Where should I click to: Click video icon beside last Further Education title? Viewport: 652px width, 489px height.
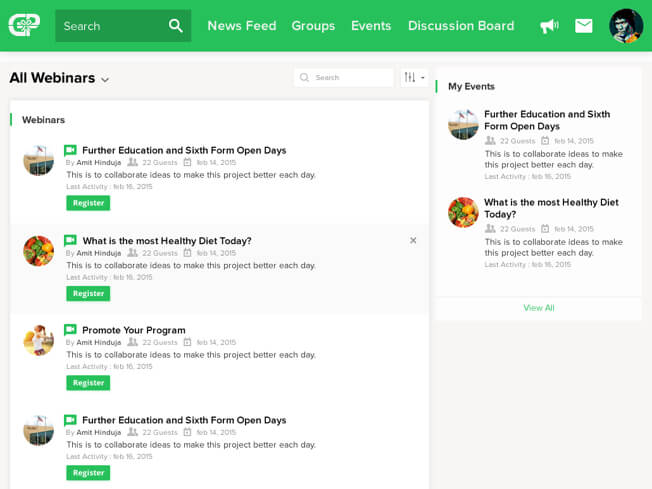pos(70,420)
